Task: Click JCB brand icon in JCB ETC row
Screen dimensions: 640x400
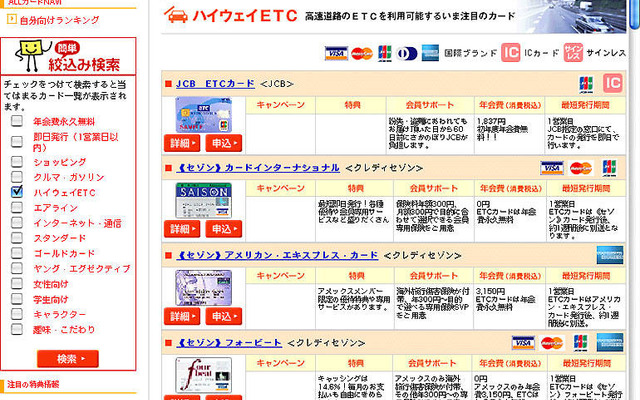Action: pos(586,84)
